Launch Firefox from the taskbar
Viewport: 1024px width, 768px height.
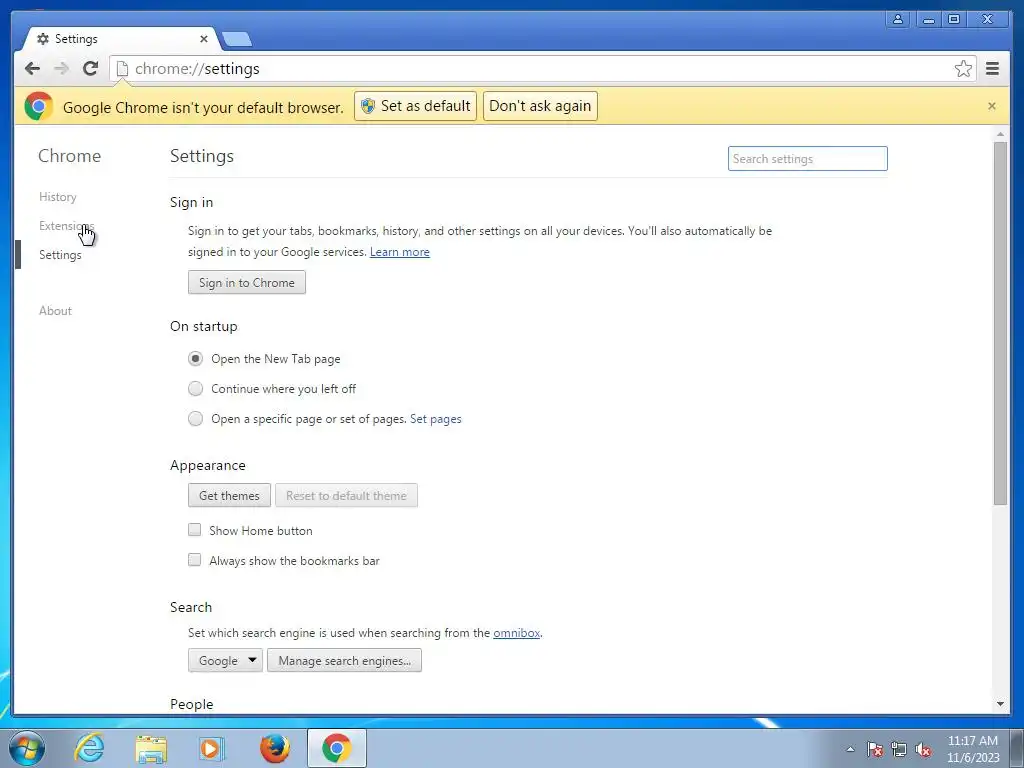click(x=274, y=748)
